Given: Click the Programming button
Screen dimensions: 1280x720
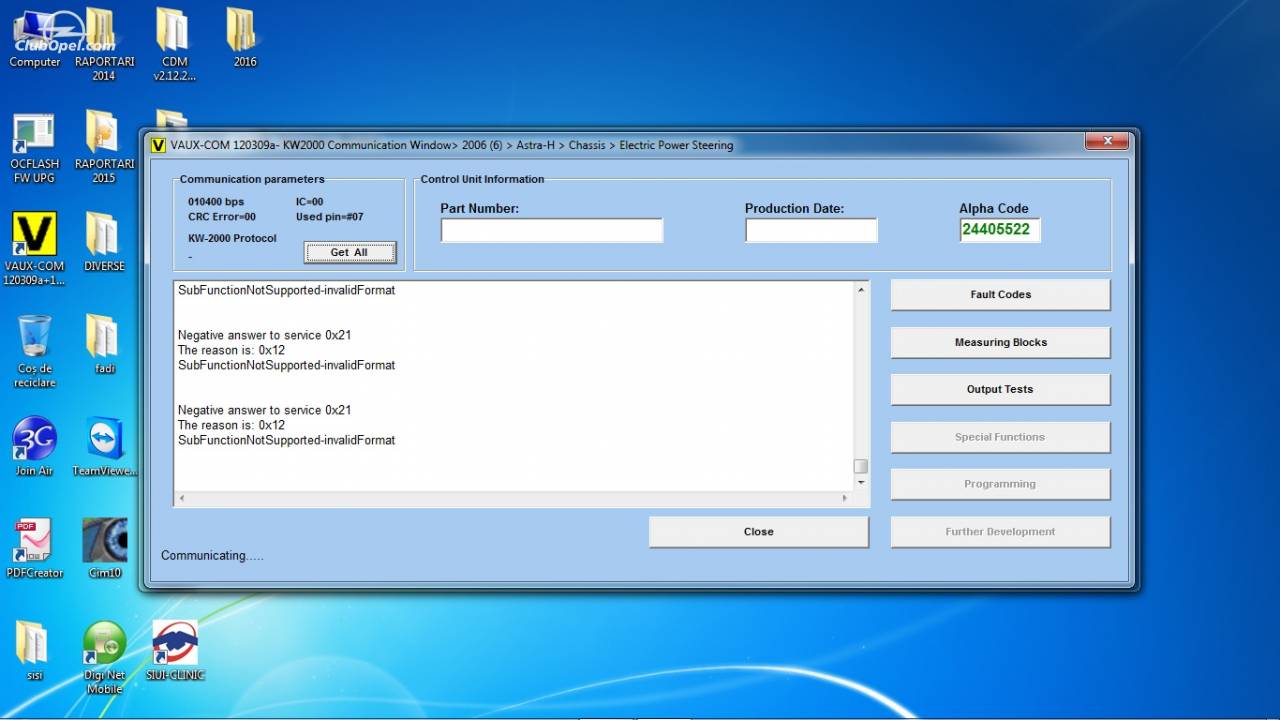Looking at the screenshot, I should pyautogui.click(x=1000, y=484).
